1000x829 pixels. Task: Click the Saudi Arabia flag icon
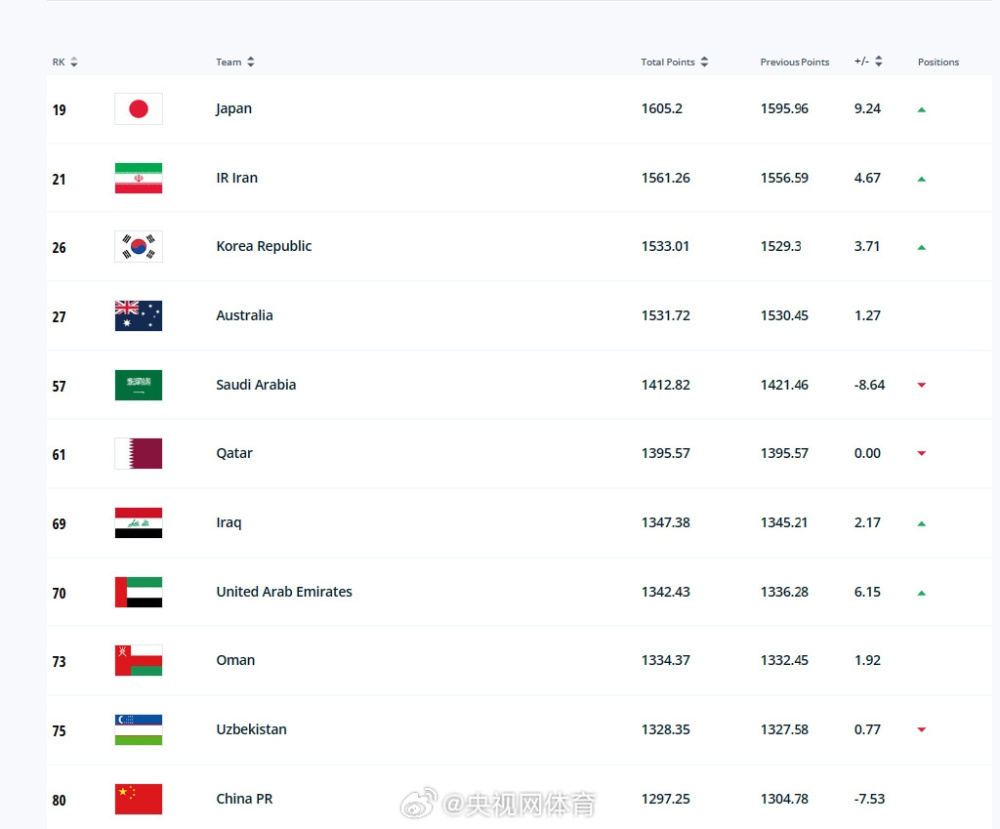138,385
